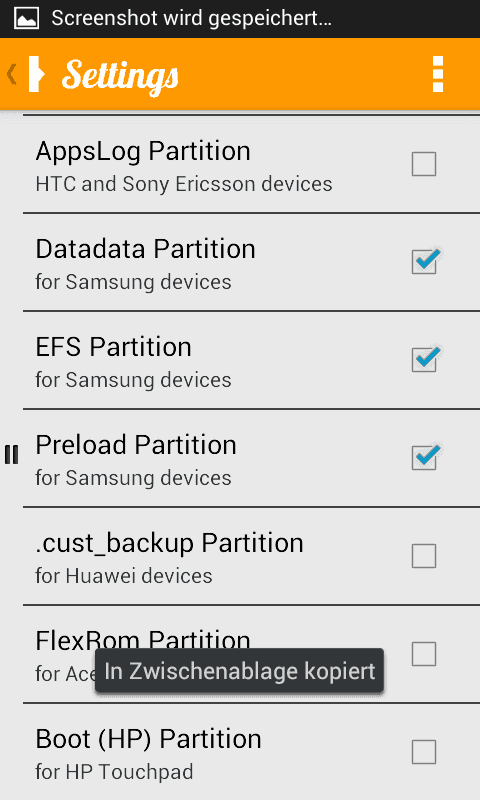Tap the screenshot notification image icon

pos(26,19)
